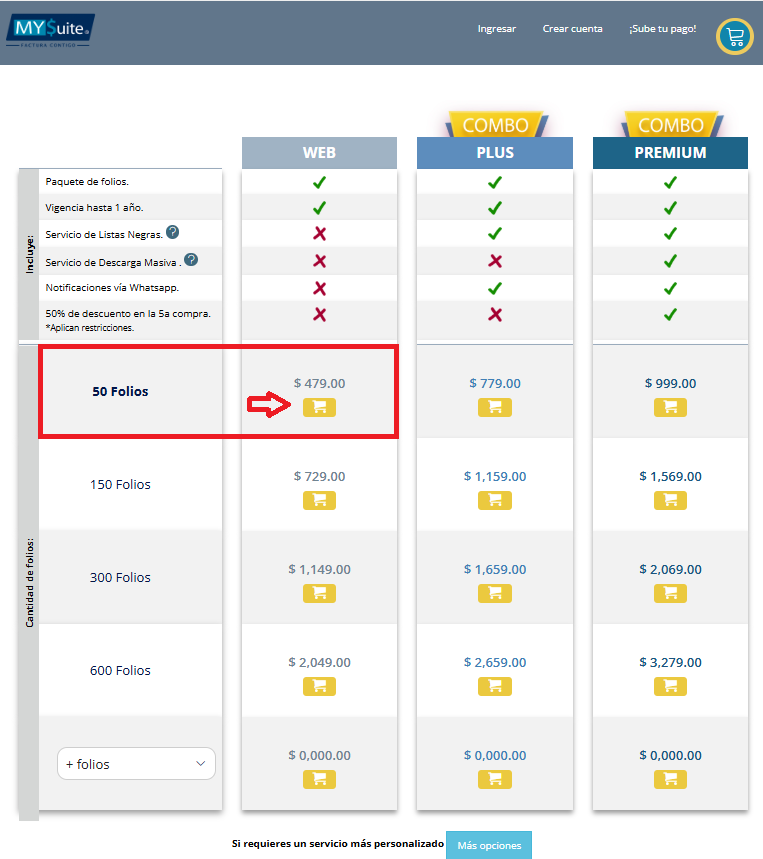Open the shopping cart in header
The height and width of the screenshot is (859, 763).
[735, 37]
